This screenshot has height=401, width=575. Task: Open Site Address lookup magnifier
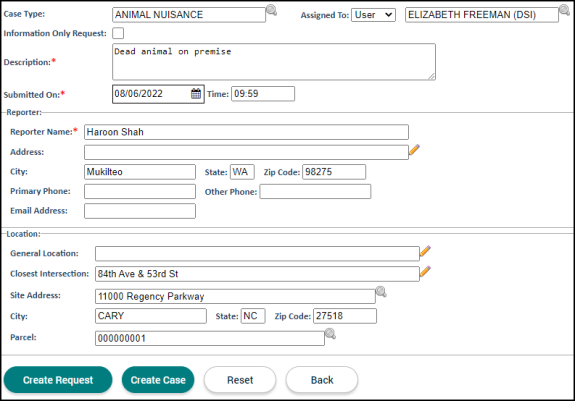(381, 292)
